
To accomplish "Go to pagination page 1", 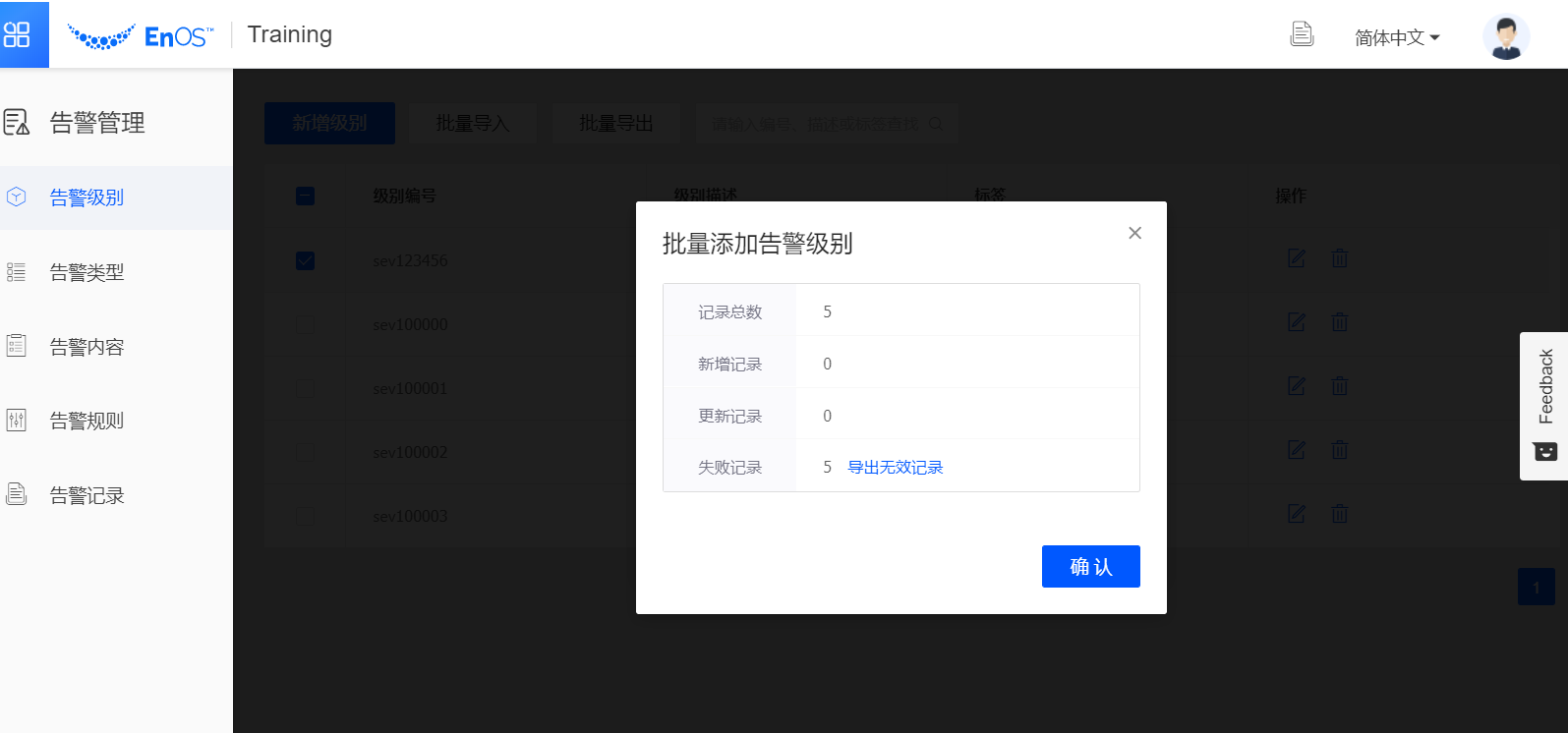I will 1537,587.
